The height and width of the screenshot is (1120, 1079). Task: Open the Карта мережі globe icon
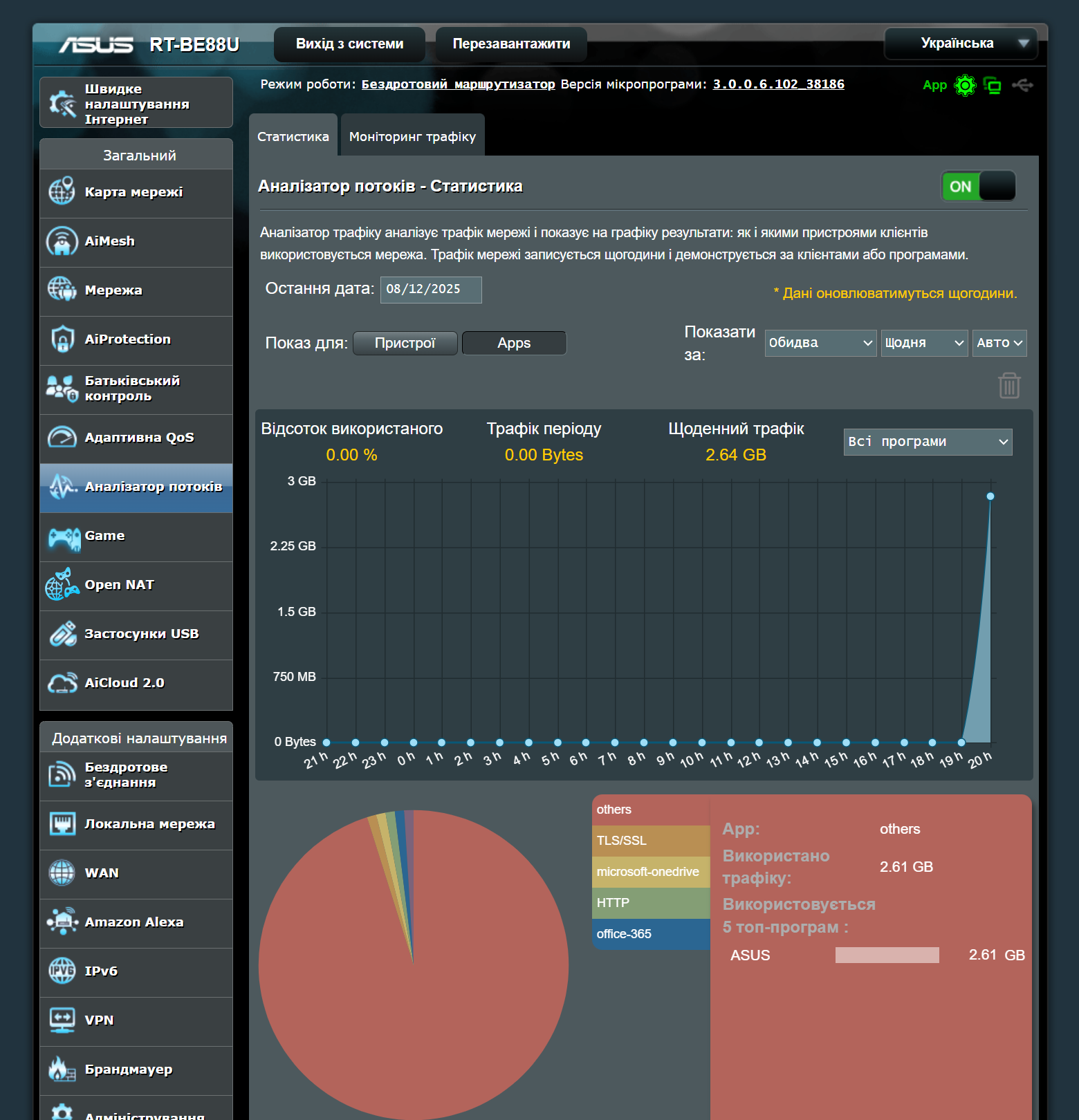62,192
